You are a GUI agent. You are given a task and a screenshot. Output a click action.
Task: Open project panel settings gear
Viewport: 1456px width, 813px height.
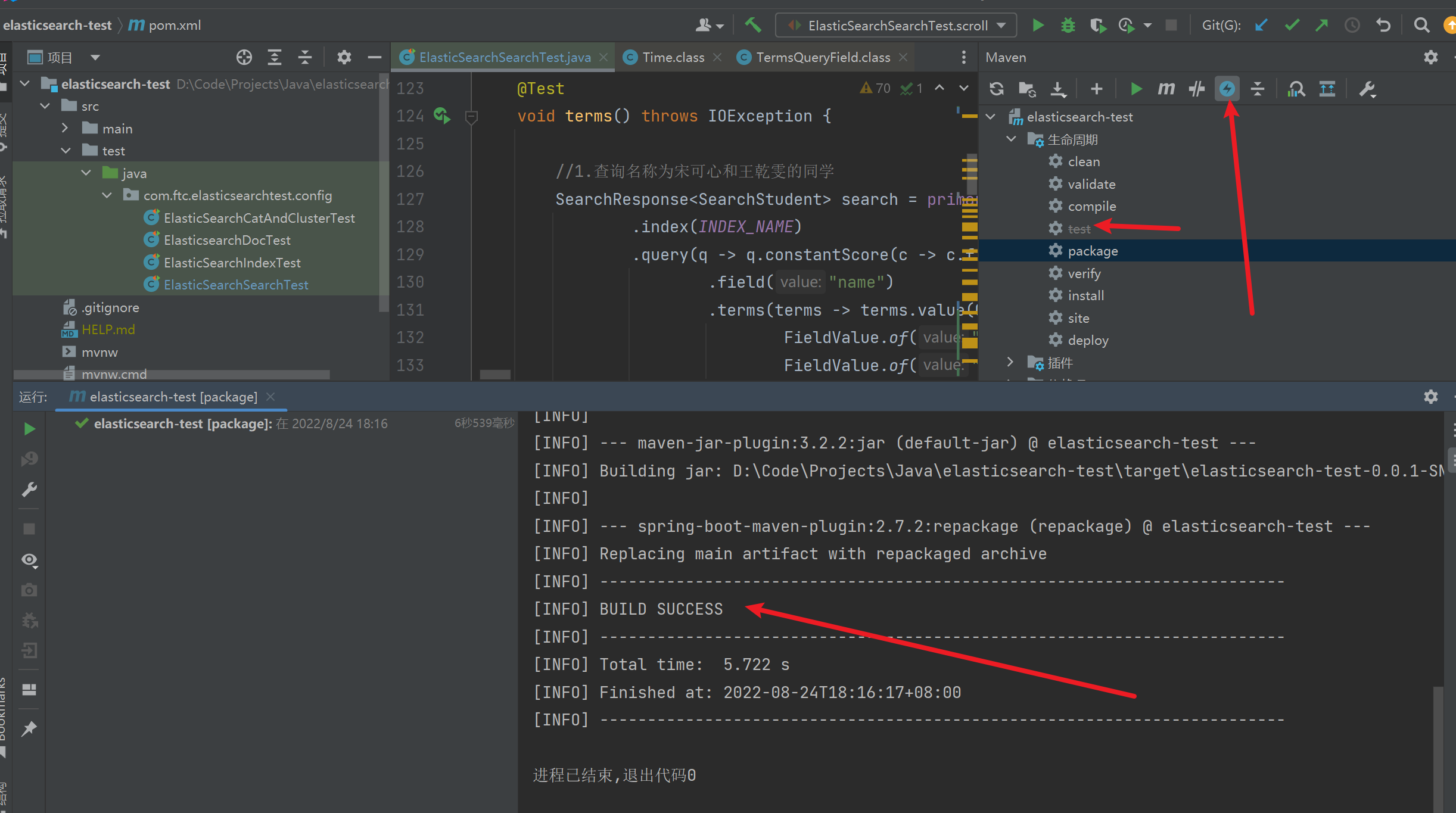pyautogui.click(x=344, y=57)
